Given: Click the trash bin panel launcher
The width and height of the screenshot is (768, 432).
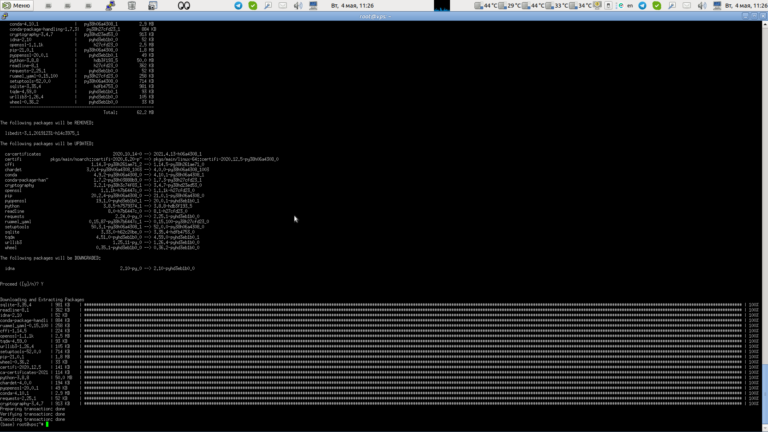Looking at the screenshot, I should tap(131, 5).
